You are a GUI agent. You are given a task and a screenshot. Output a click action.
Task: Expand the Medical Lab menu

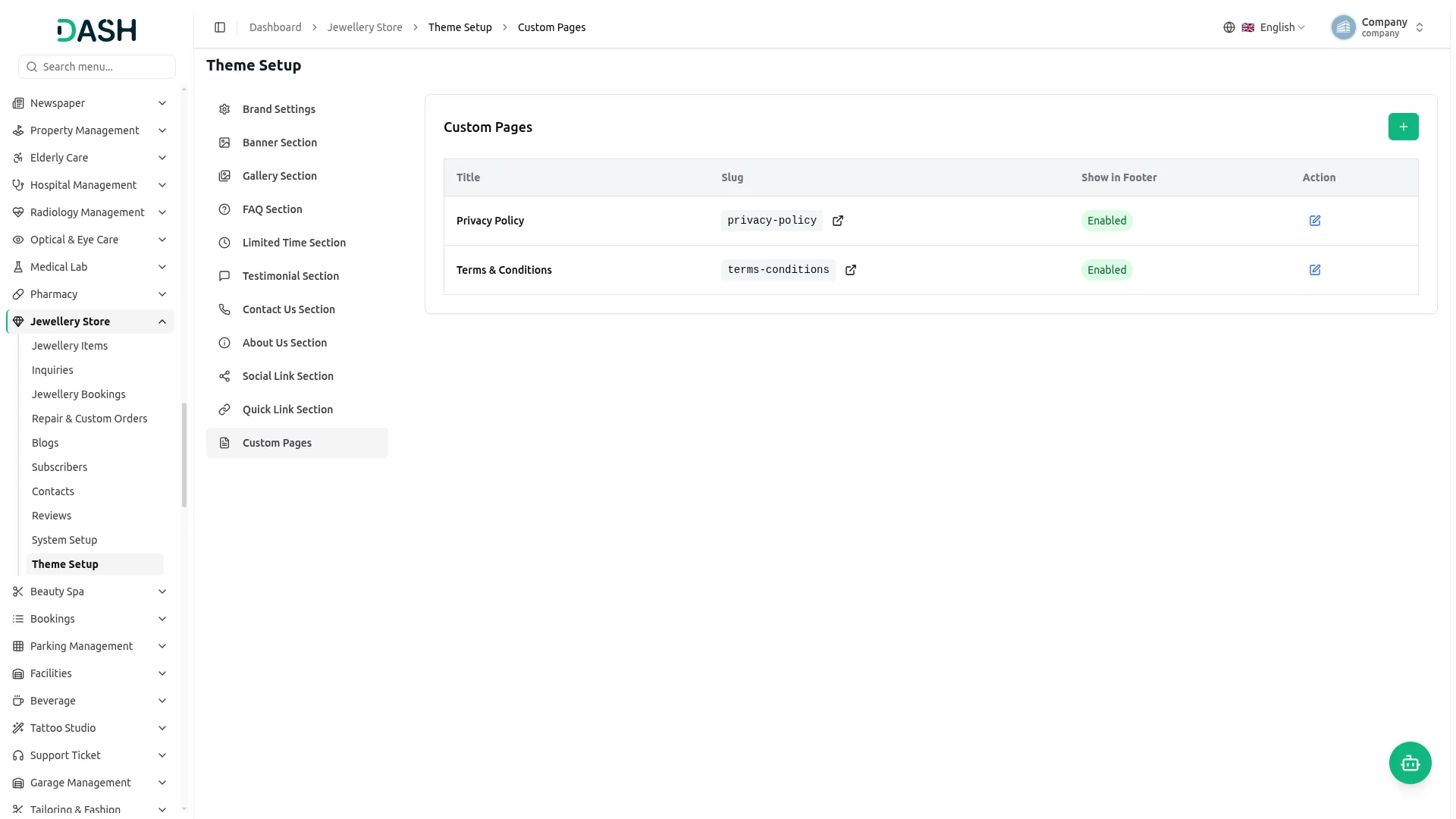point(89,267)
